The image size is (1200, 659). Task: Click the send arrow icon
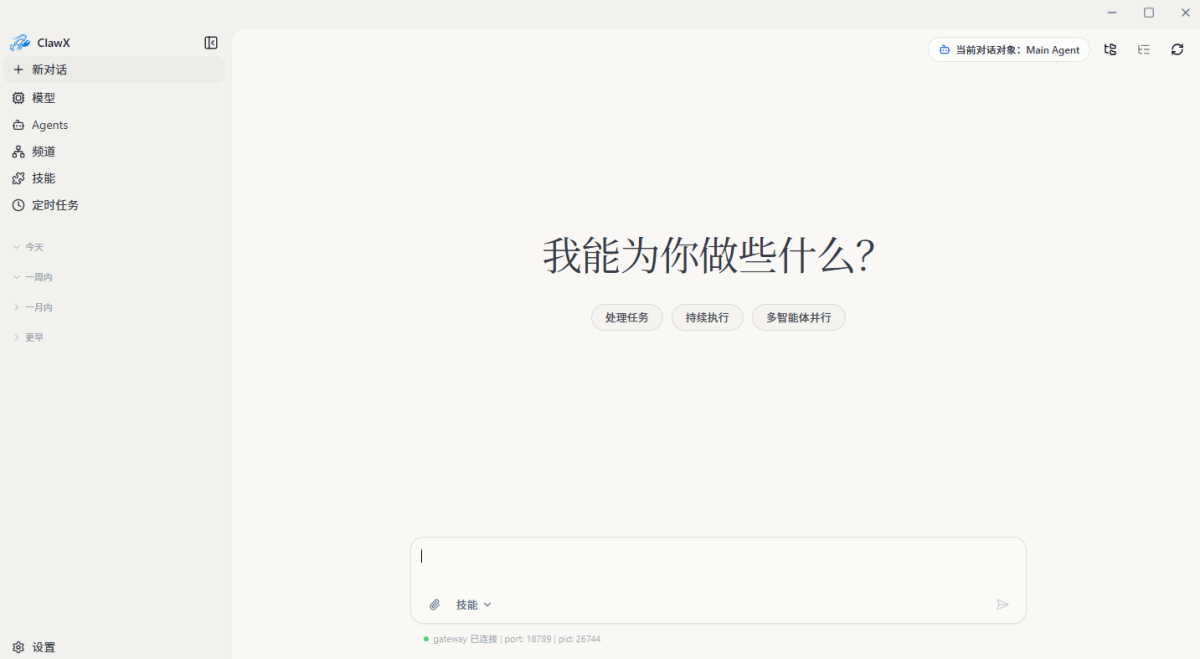coord(1002,605)
